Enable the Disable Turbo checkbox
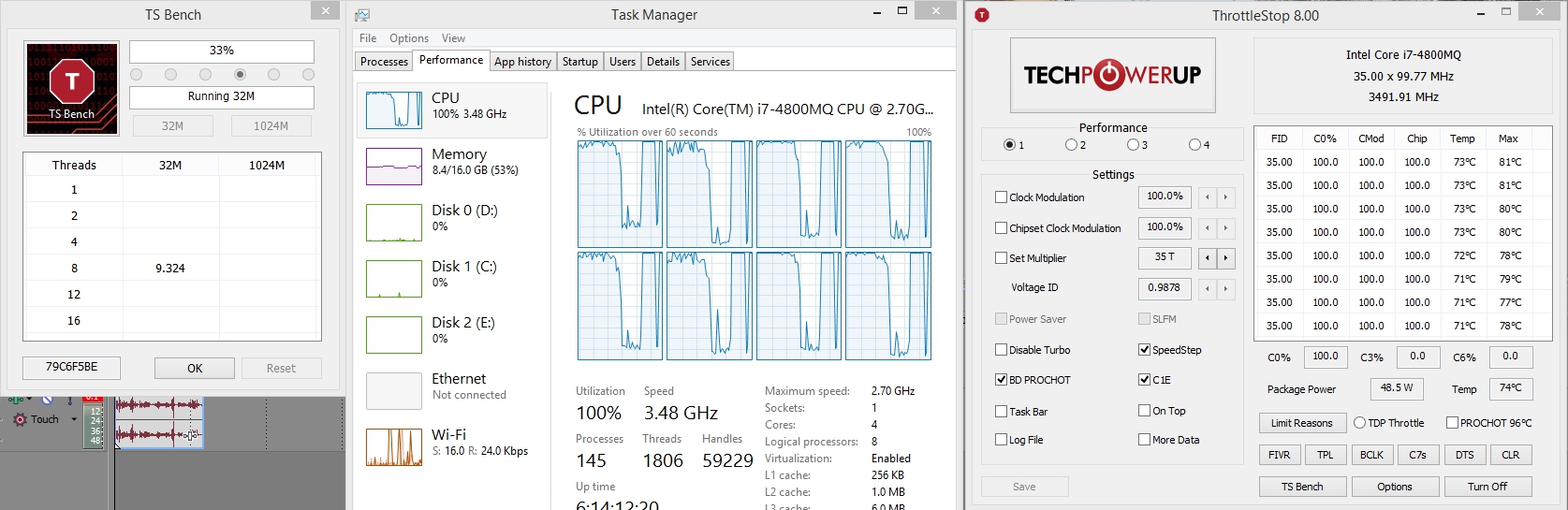The height and width of the screenshot is (510, 1568). (x=1001, y=350)
